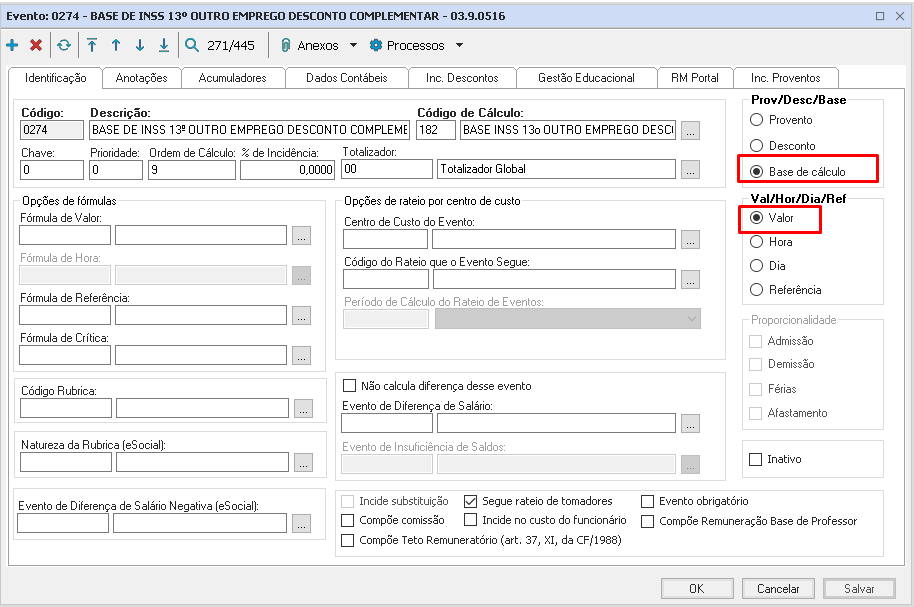The height and width of the screenshot is (607, 914).
Task: Close the Evento window
Action: [x=900, y=16]
